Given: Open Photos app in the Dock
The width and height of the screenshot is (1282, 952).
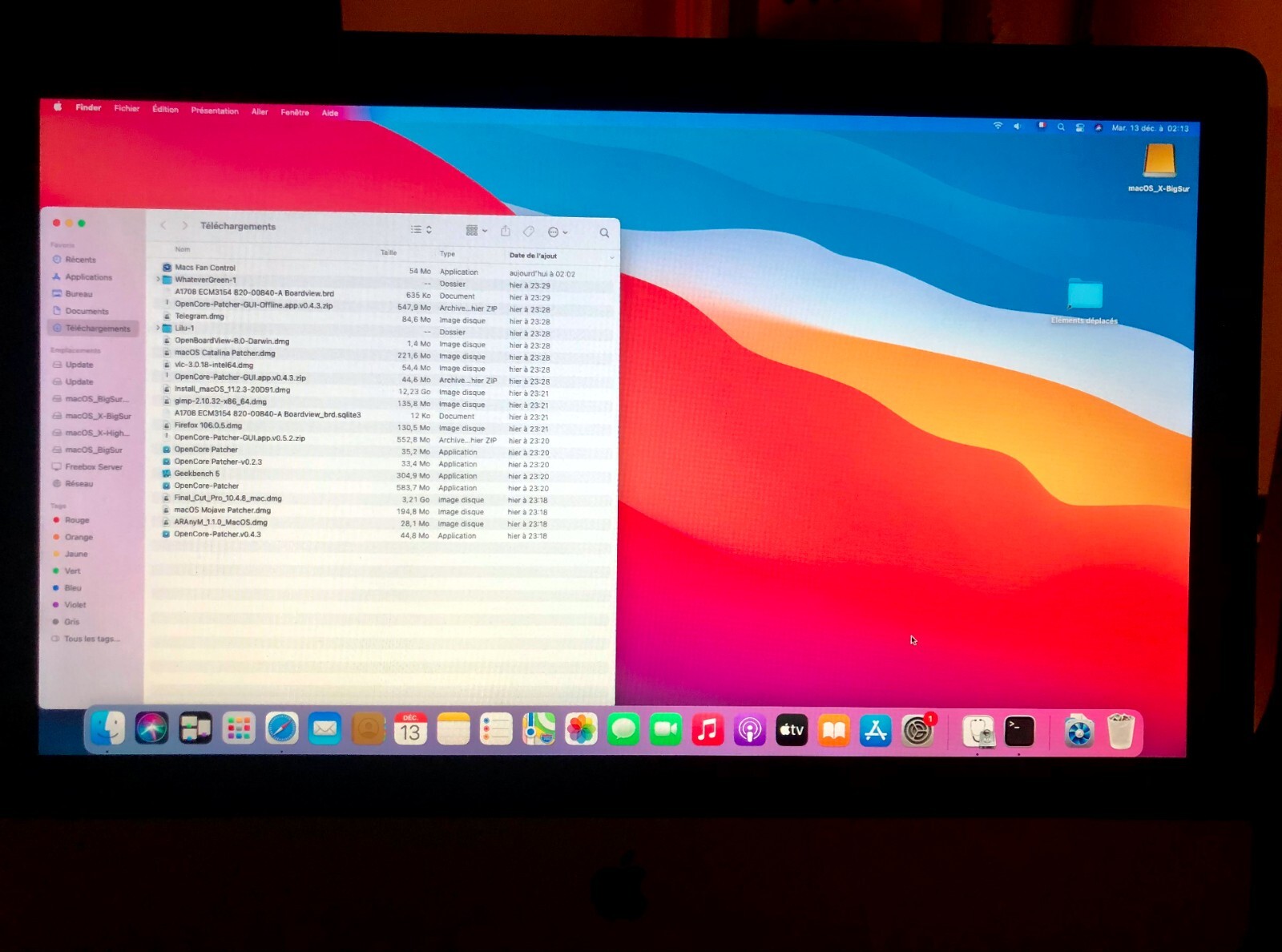Looking at the screenshot, I should pos(582,730).
